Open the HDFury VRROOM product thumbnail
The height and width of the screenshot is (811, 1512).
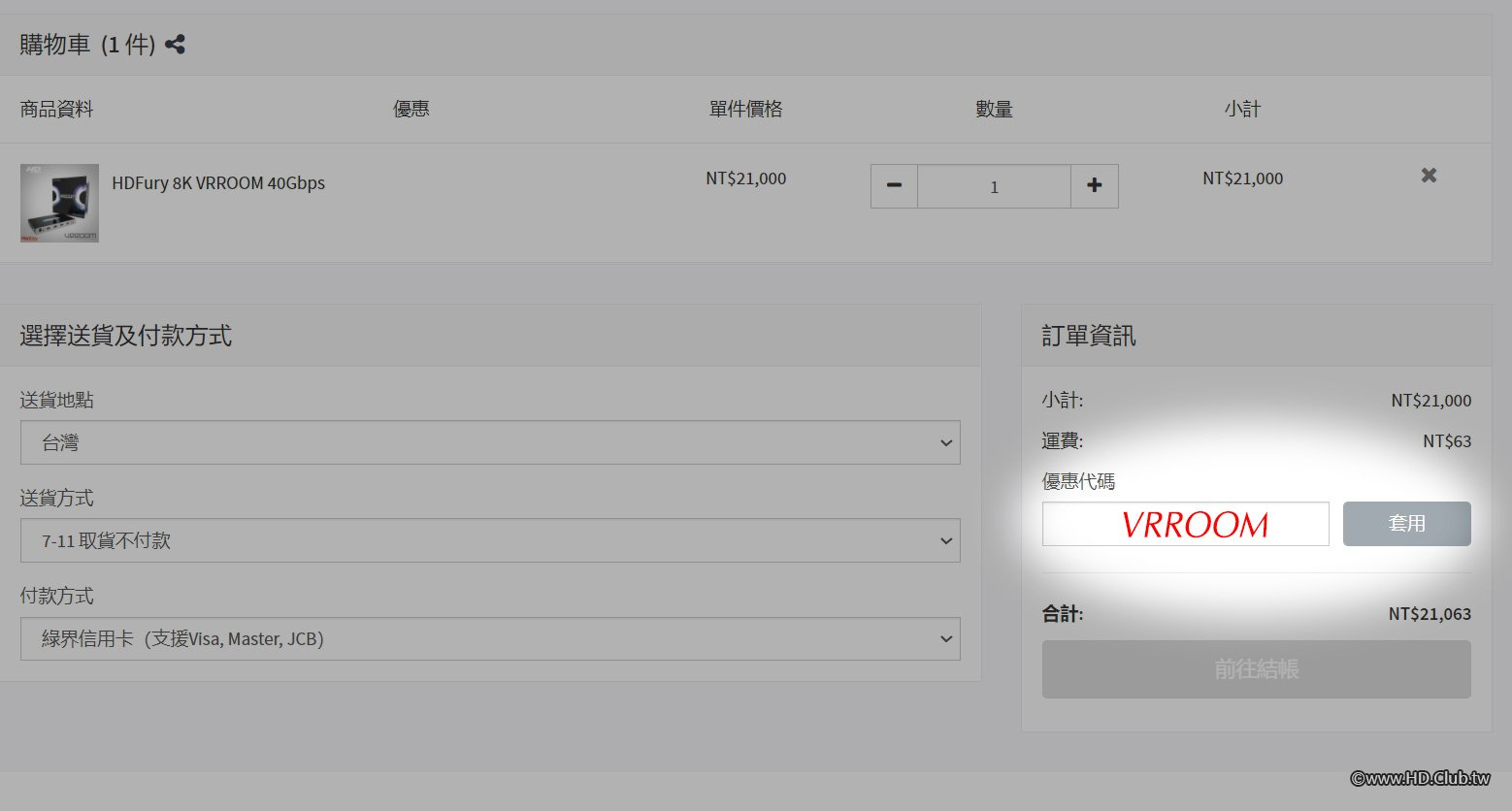(x=59, y=203)
